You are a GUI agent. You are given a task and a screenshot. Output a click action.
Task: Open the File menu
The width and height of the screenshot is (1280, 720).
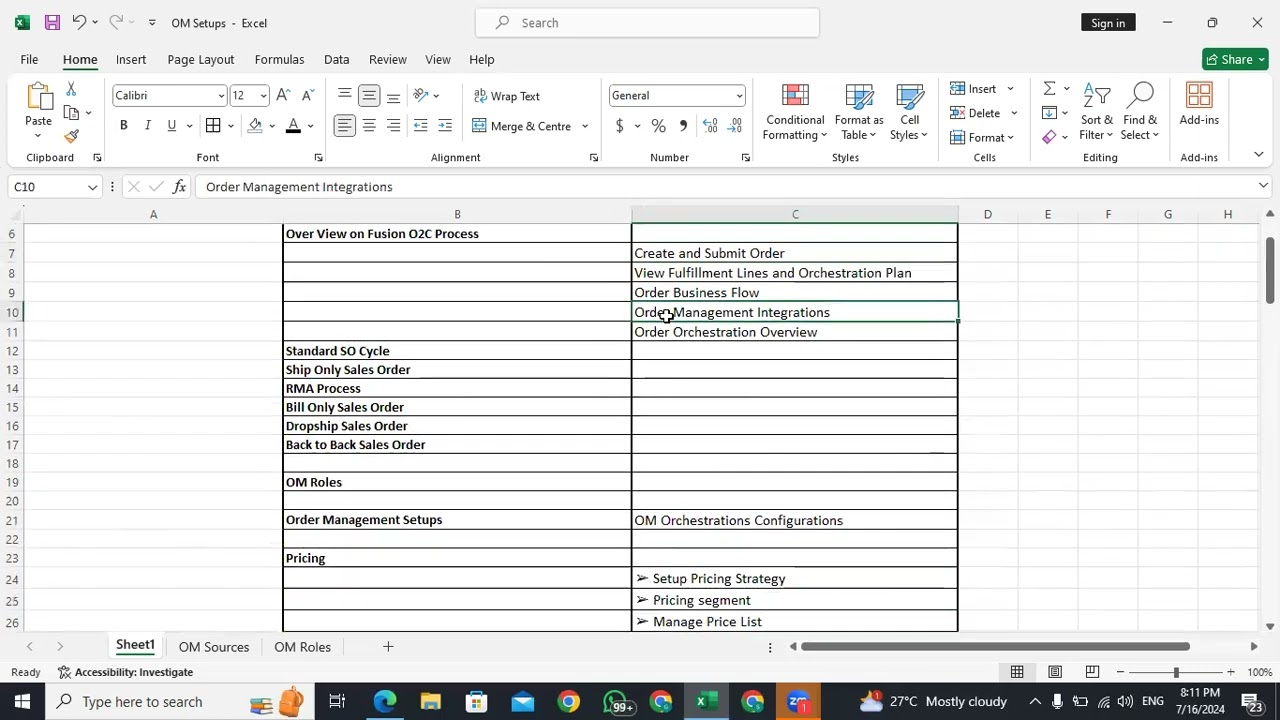click(29, 59)
